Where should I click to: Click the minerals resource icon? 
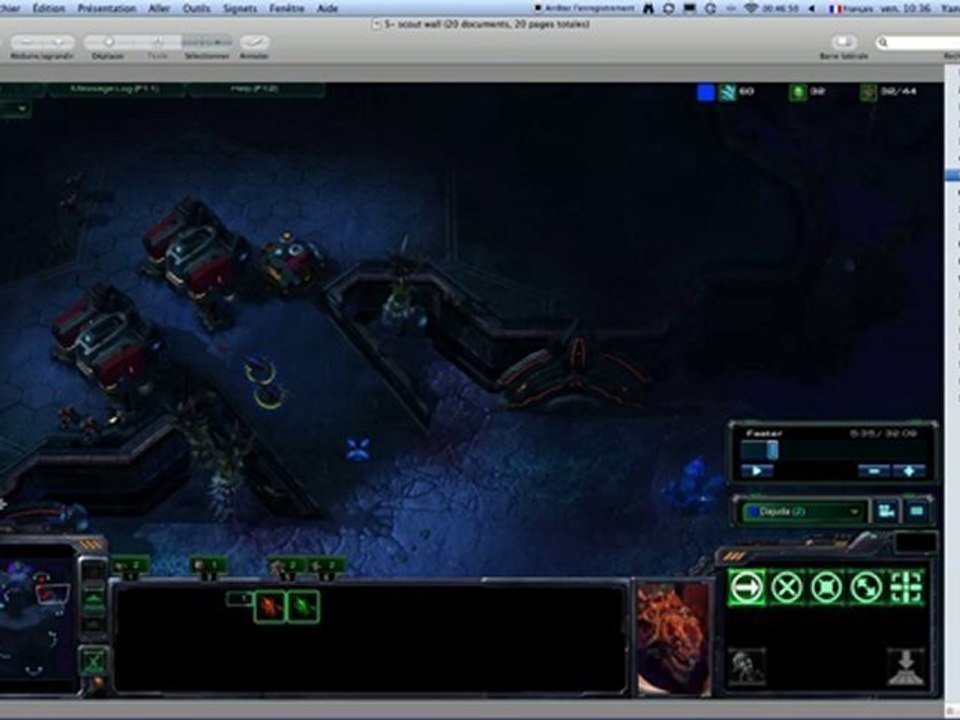click(x=727, y=92)
